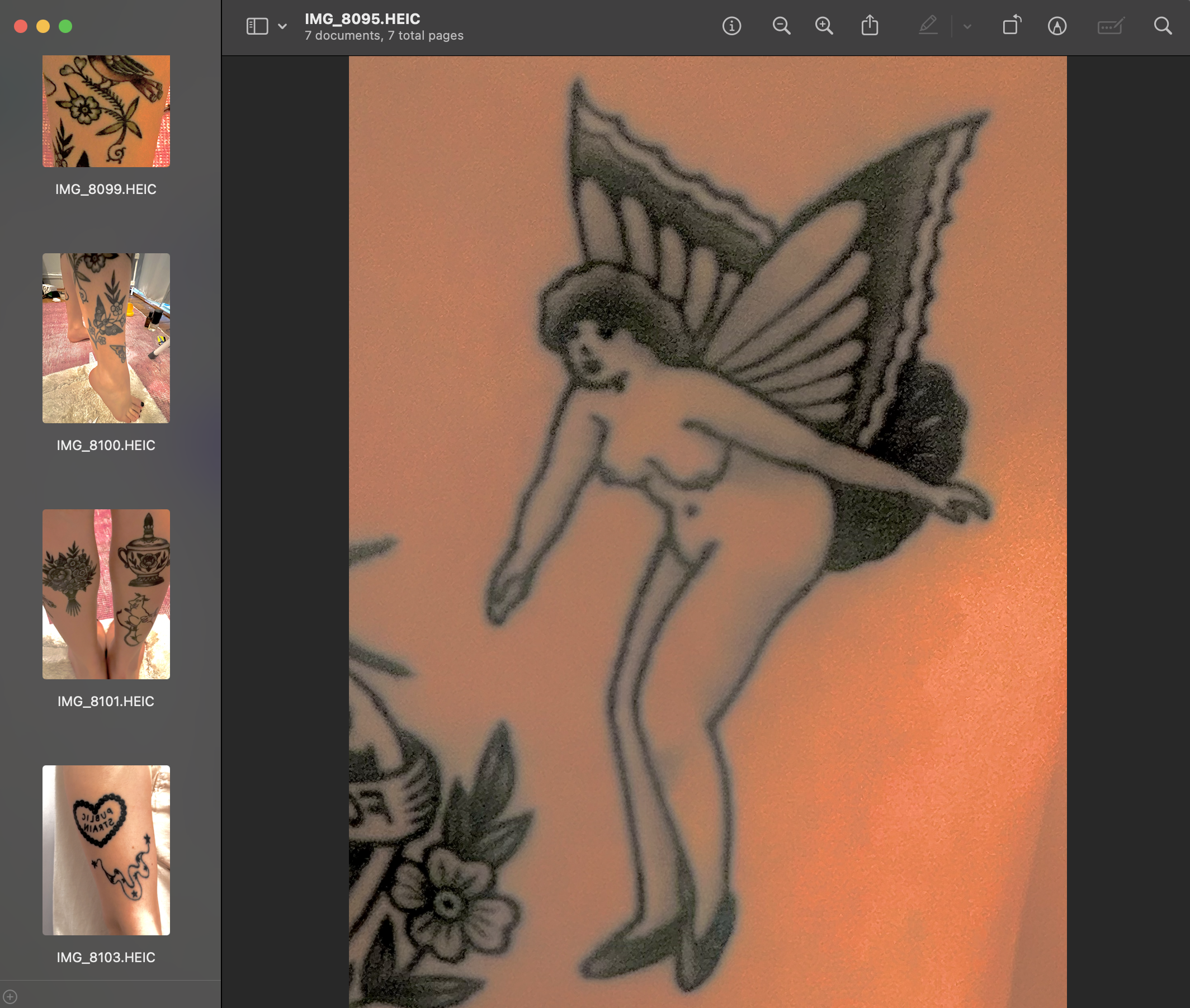
Task: Select the IMG_8100.HEIC leg thumbnail
Action: click(x=106, y=338)
